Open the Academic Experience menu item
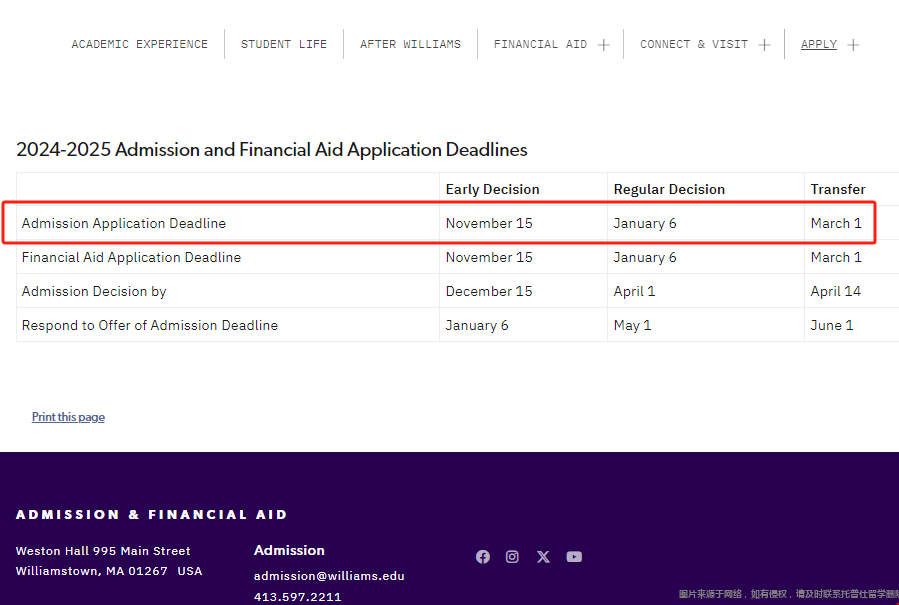The height and width of the screenshot is (605, 899). 139,44
